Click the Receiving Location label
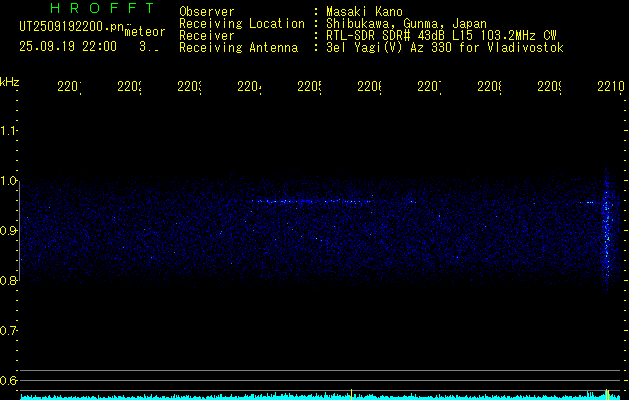 tap(242, 24)
